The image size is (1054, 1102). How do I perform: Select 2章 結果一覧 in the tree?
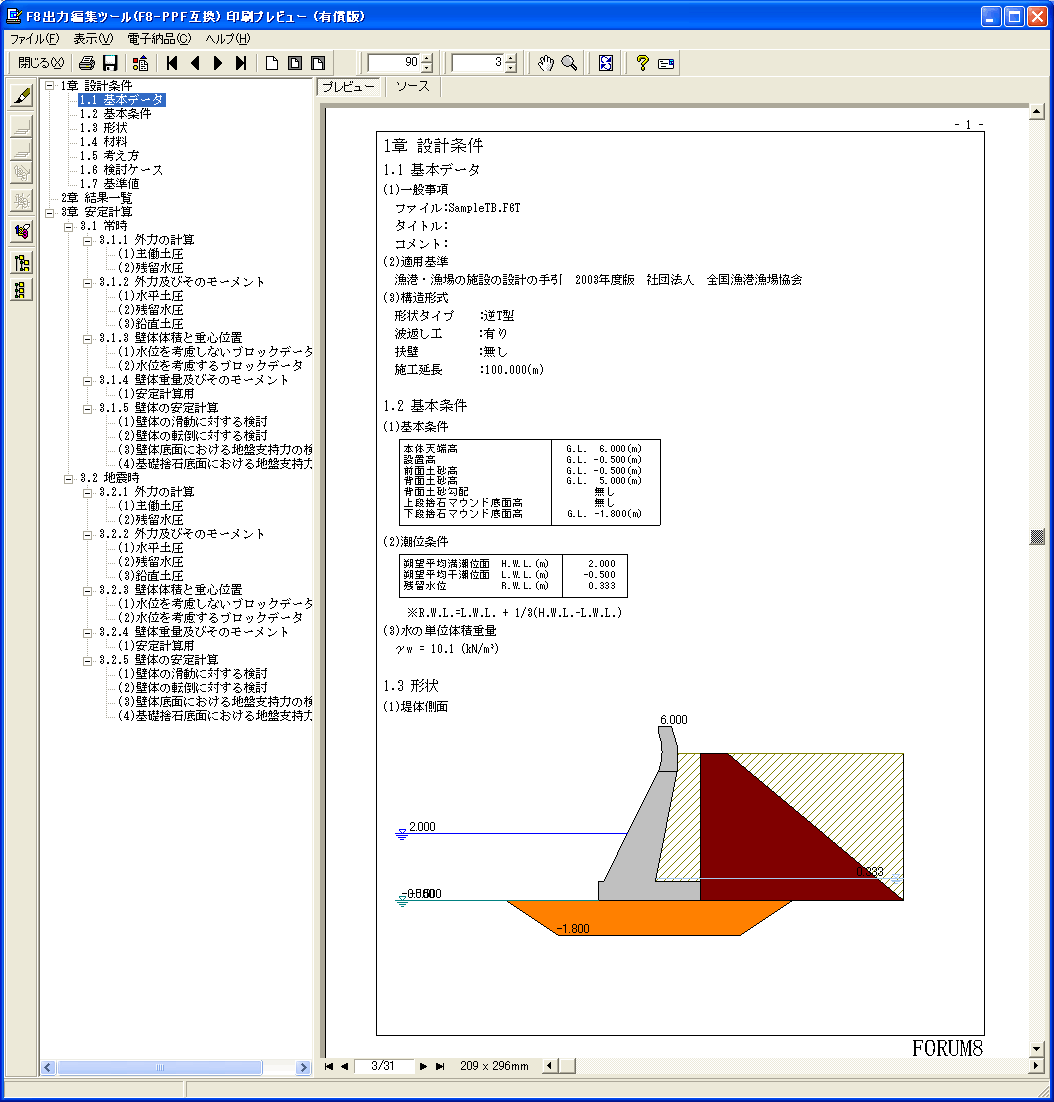click(96, 198)
